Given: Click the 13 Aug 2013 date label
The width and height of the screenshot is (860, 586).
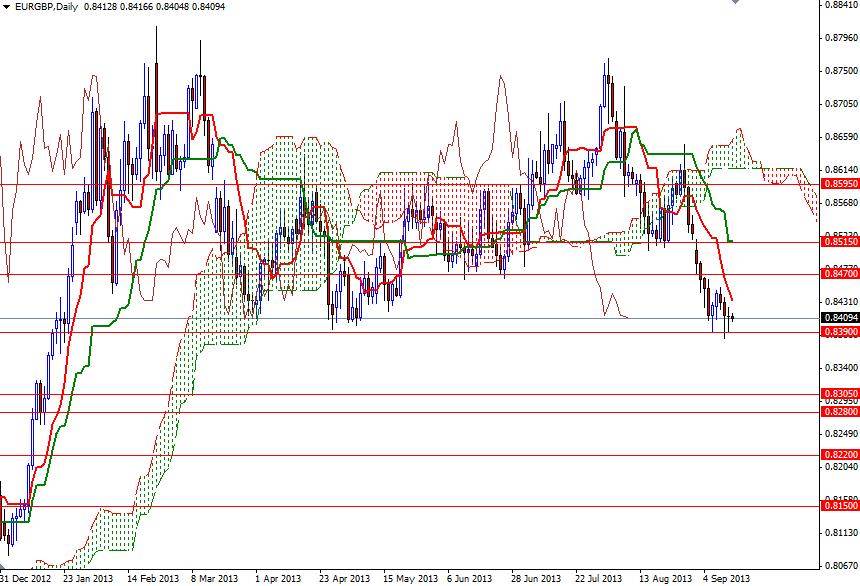Looking at the screenshot, I should point(666,578).
